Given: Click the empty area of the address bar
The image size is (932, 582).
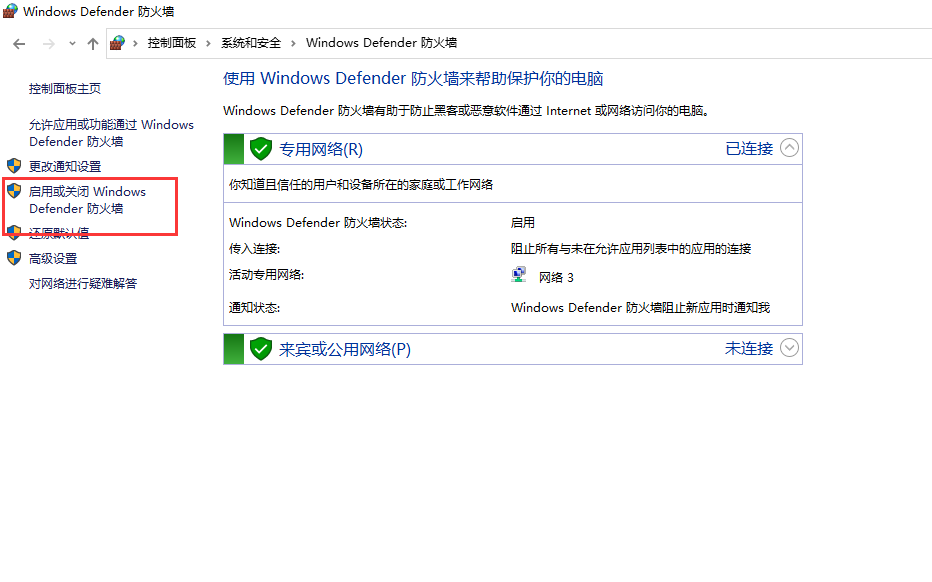Looking at the screenshot, I should [x=650, y=43].
